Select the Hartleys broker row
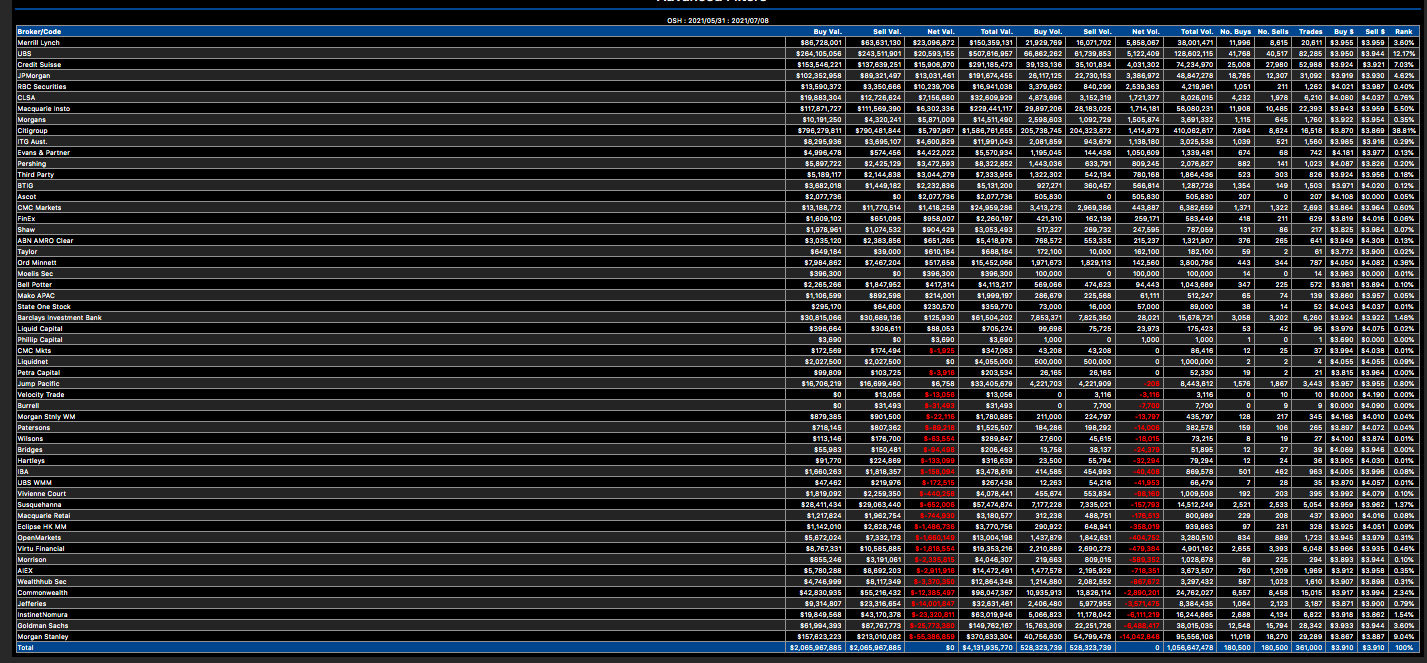This screenshot has height=663, width=1427. tap(717, 461)
